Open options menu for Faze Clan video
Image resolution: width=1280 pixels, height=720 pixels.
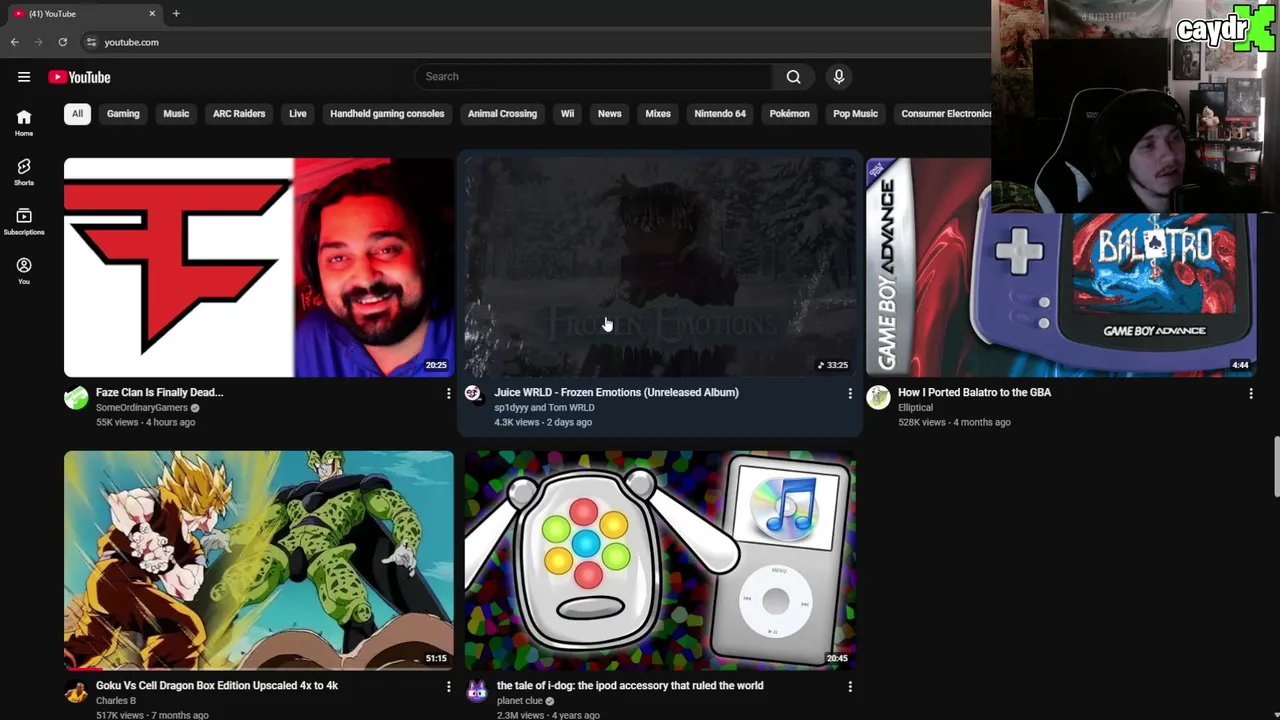(448, 394)
